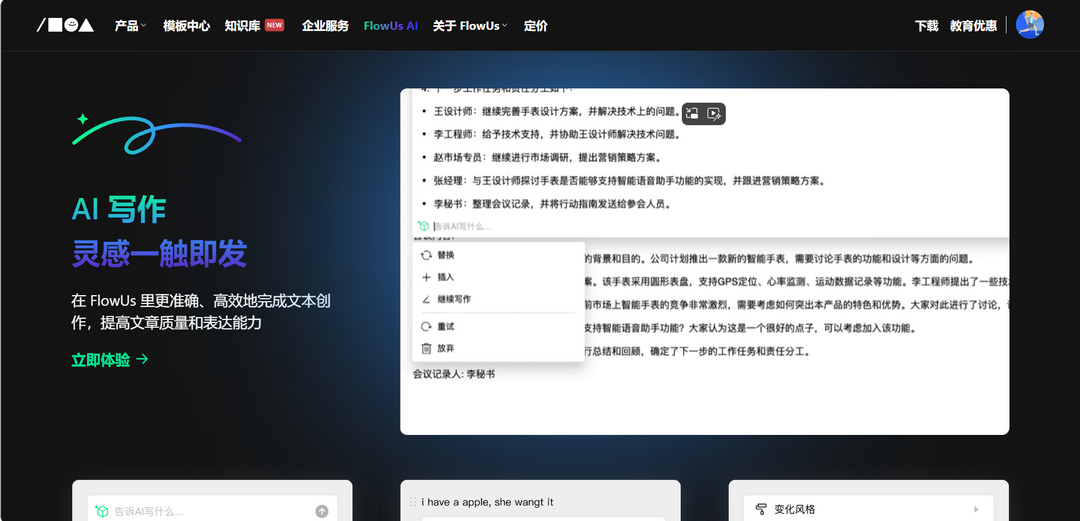Click the green AI cube icon in demo
The width and height of the screenshot is (1080, 521).
[424, 226]
